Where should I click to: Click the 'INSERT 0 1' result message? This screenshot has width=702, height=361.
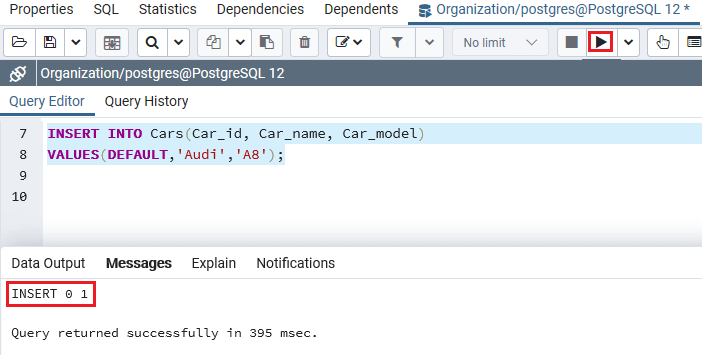pos(50,294)
